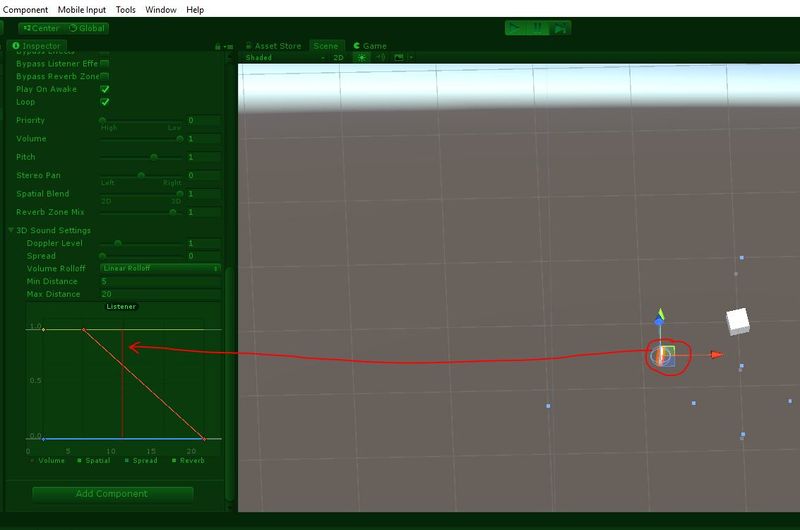Toggle the Center pivot mode button
The image size is (800, 530).
41,28
